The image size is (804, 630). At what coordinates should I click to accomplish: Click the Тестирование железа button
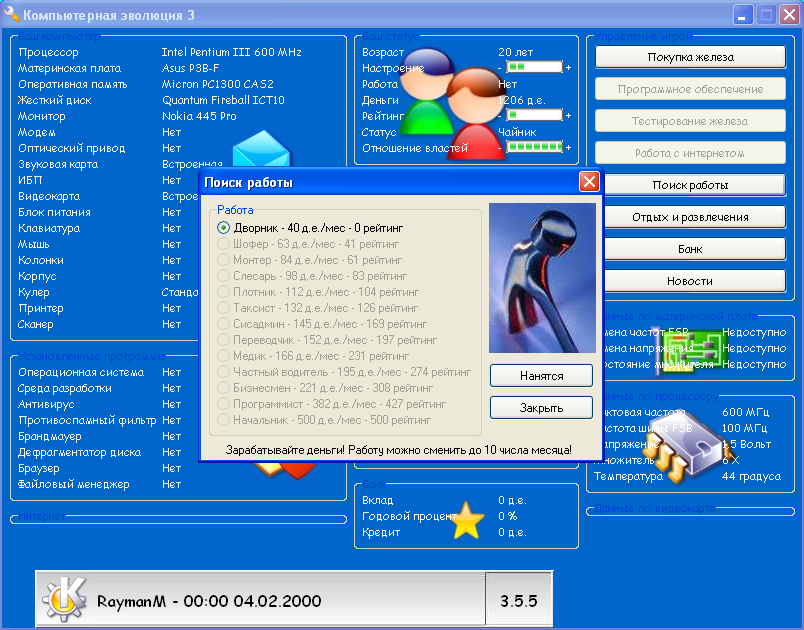point(690,121)
